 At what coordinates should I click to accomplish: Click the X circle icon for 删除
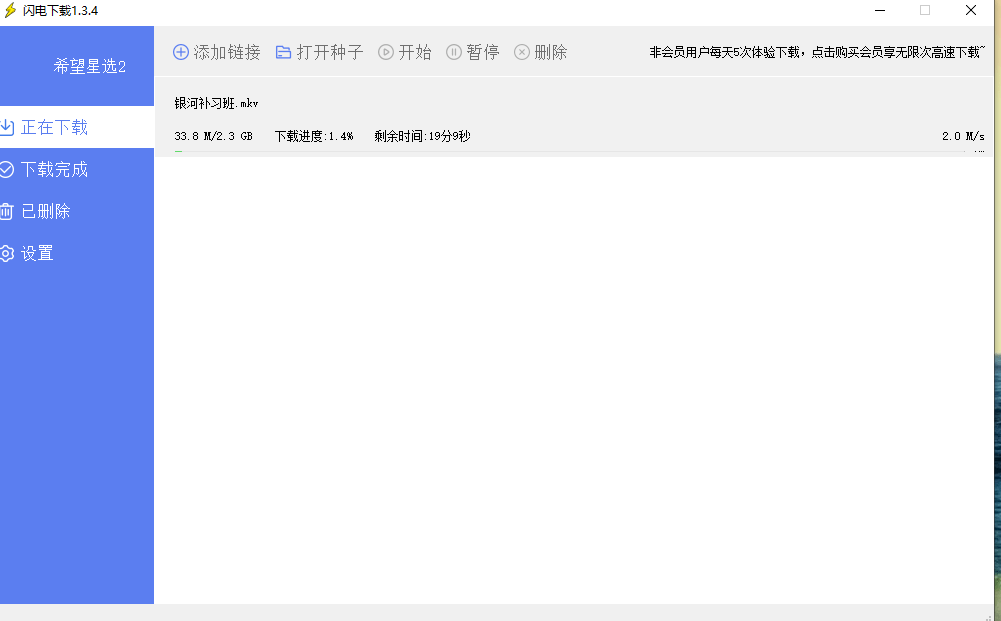pyautogui.click(x=522, y=52)
